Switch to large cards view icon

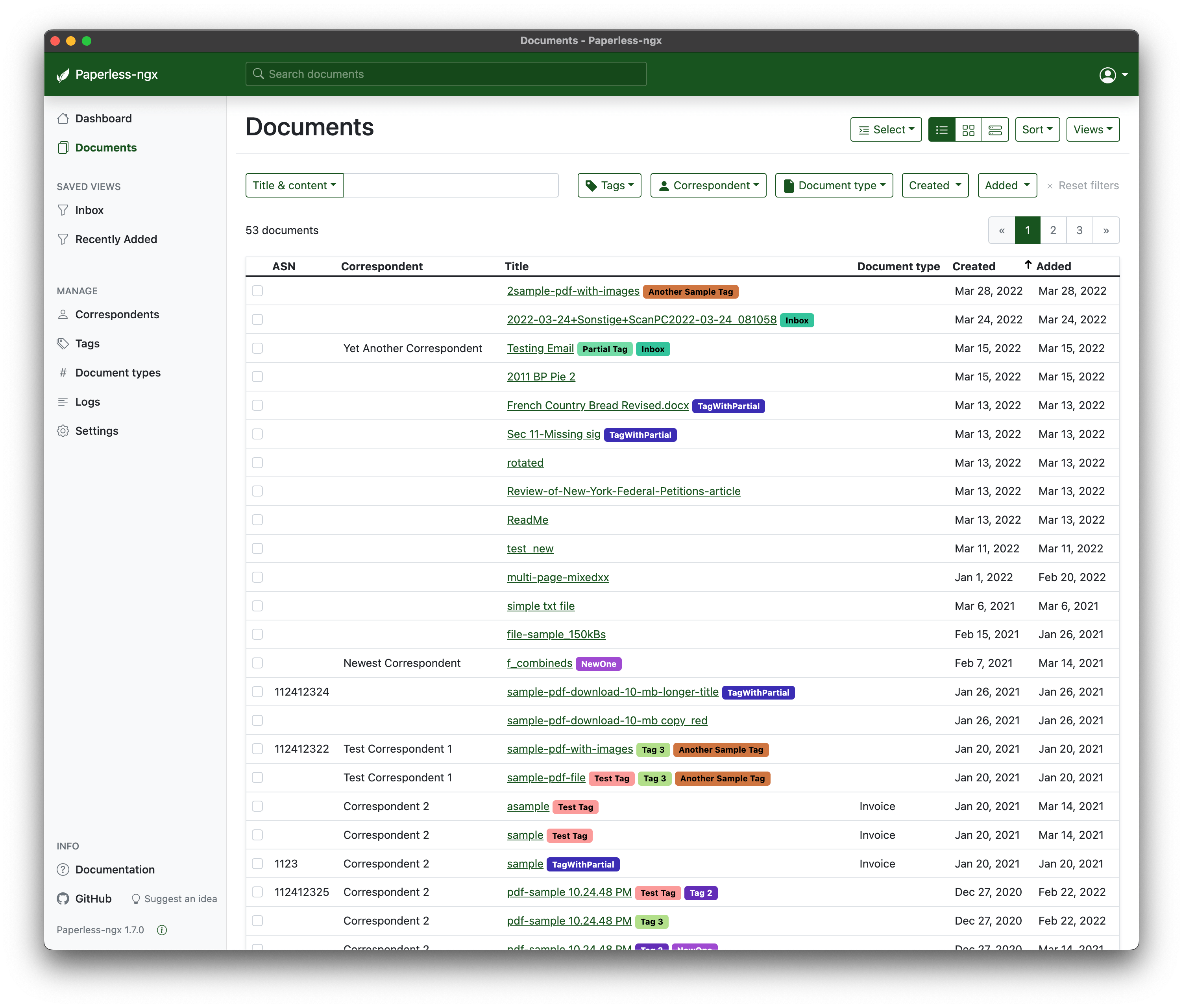(x=994, y=130)
